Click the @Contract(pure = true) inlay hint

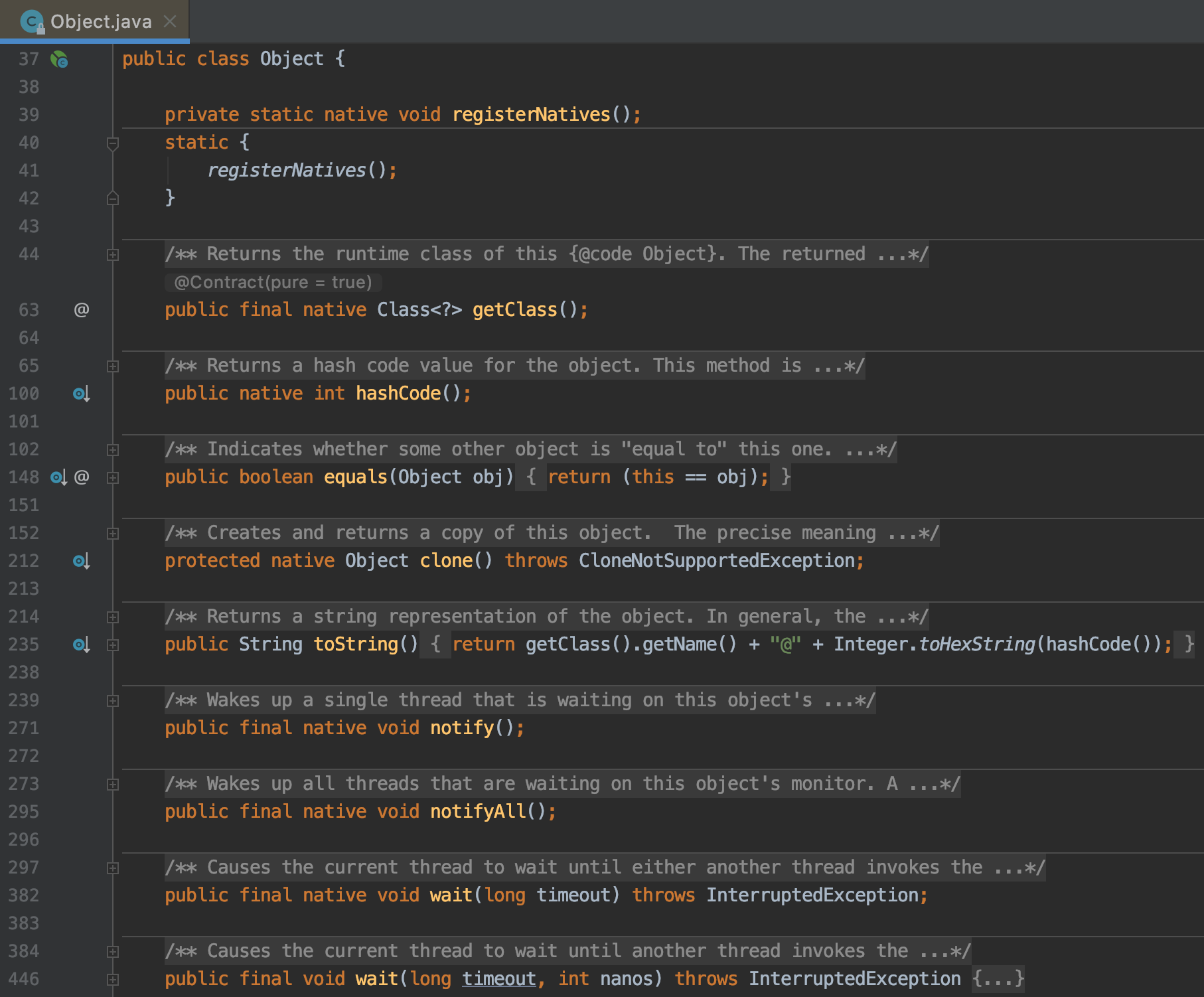273,282
